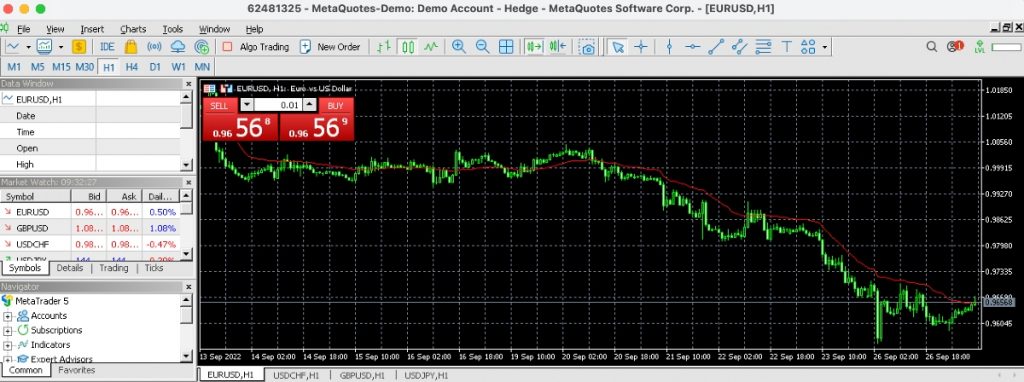Open the Signals broadcast icon
Image resolution: width=1024 pixels, height=382 pixels.
[154, 46]
